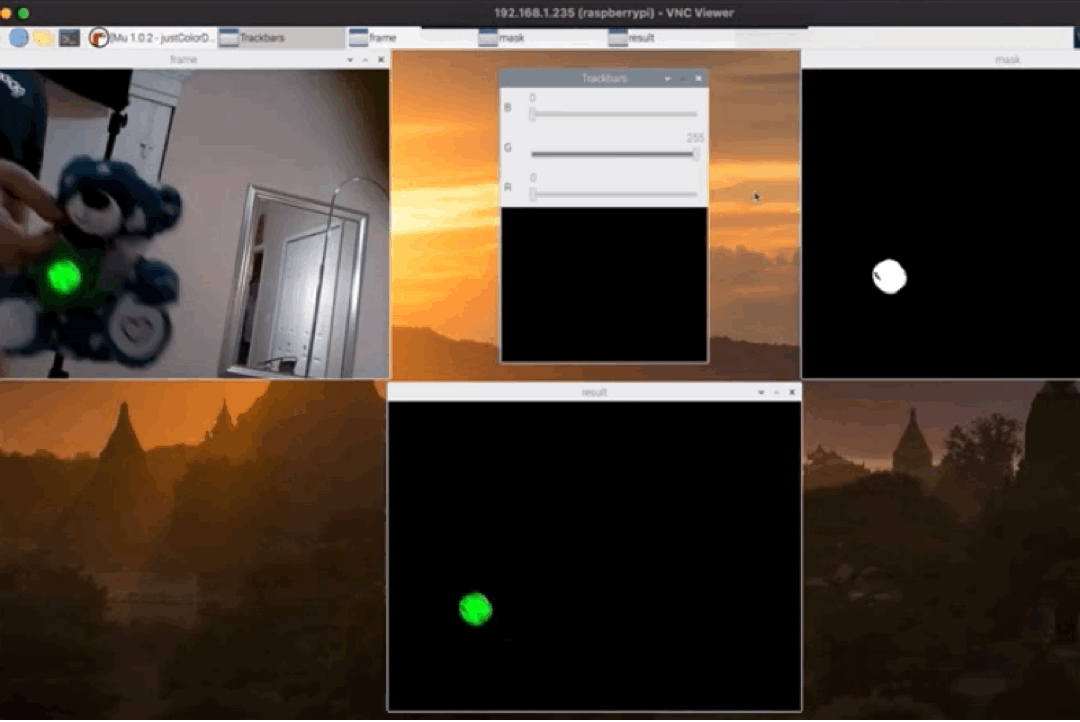Maximize the Trackbars window
Image resolution: width=1080 pixels, height=722 pixels.
[x=683, y=78]
